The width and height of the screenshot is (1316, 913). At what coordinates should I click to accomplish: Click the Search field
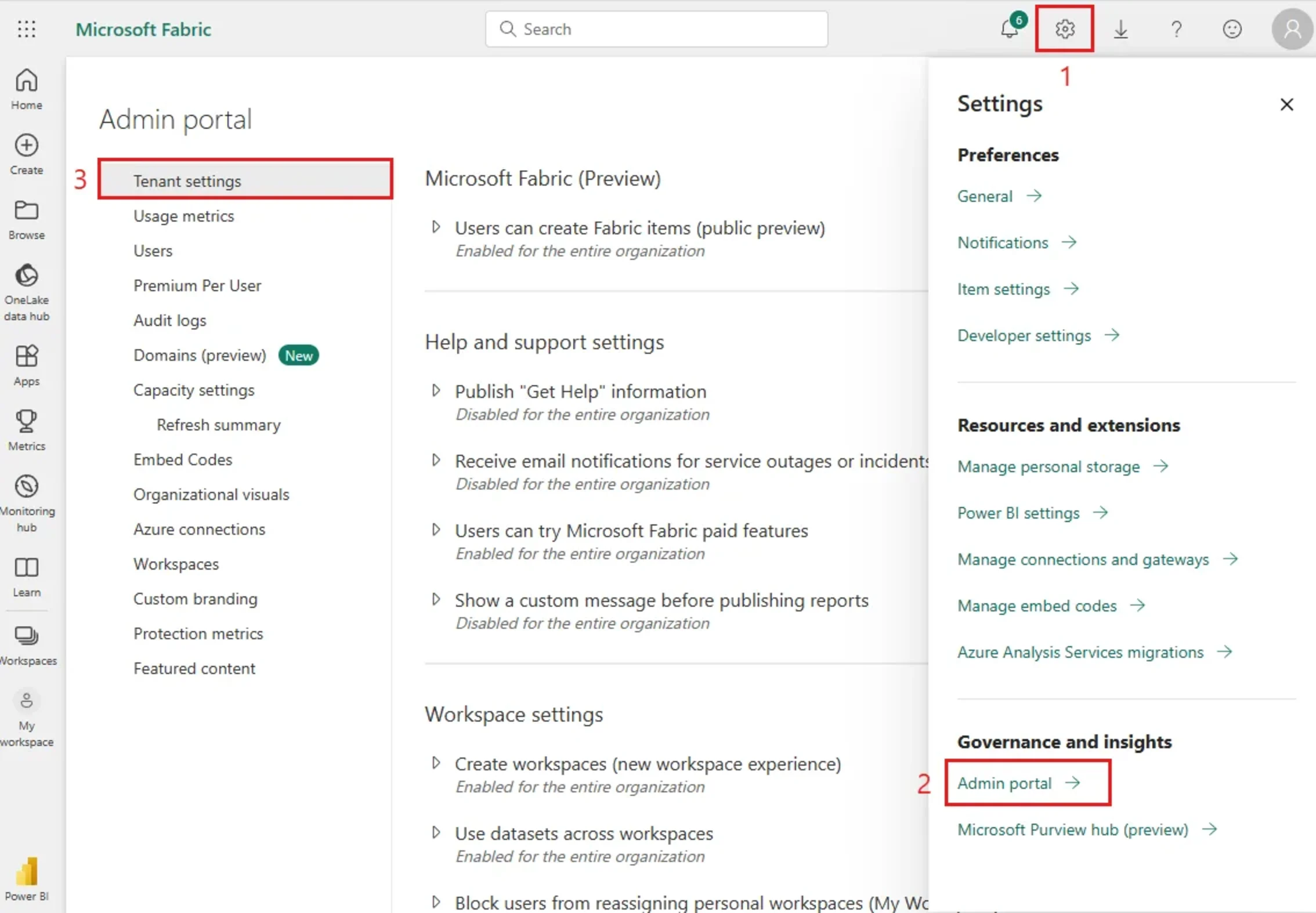pyautogui.click(x=656, y=29)
